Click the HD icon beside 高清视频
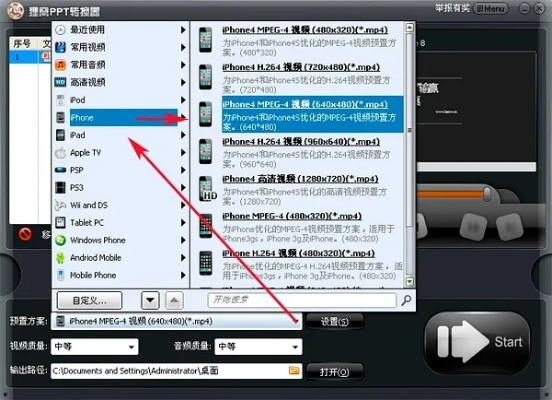The height and width of the screenshot is (400, 552). click(x=61, y=82)
